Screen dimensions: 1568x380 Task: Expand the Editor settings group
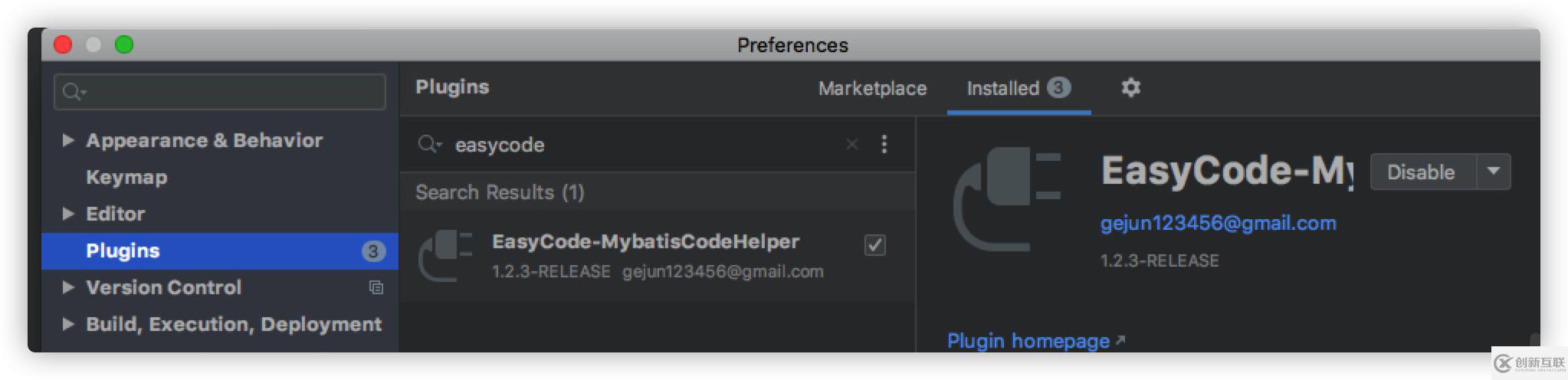point(68,214)
